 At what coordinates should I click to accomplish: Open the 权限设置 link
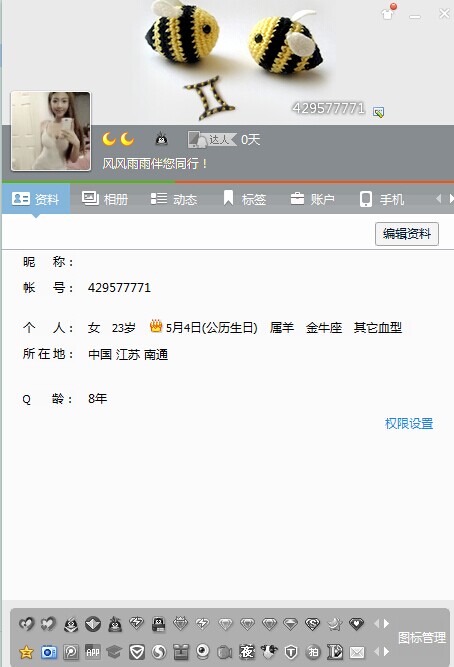(x=409, y=423)
